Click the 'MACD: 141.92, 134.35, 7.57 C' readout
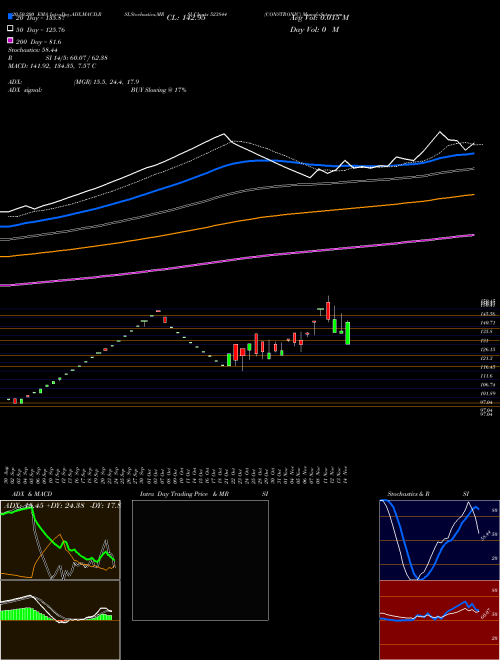Image resolution: width=500 pixels, height=660 pixels. (x=52, y=66)
